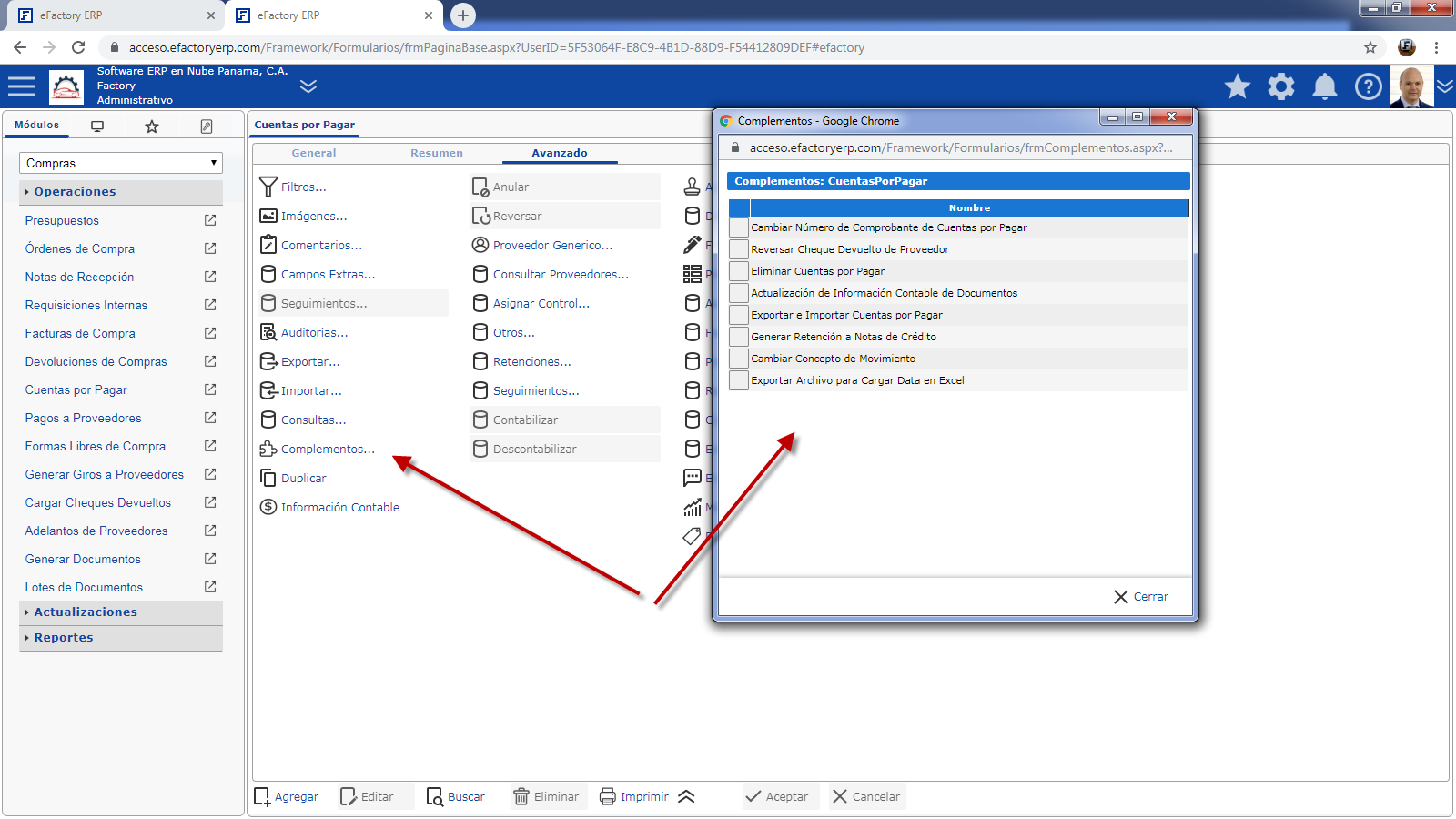1456x819 pixels.
Task: Open the Requisiciones Internas link
Action: coord(86,305)
